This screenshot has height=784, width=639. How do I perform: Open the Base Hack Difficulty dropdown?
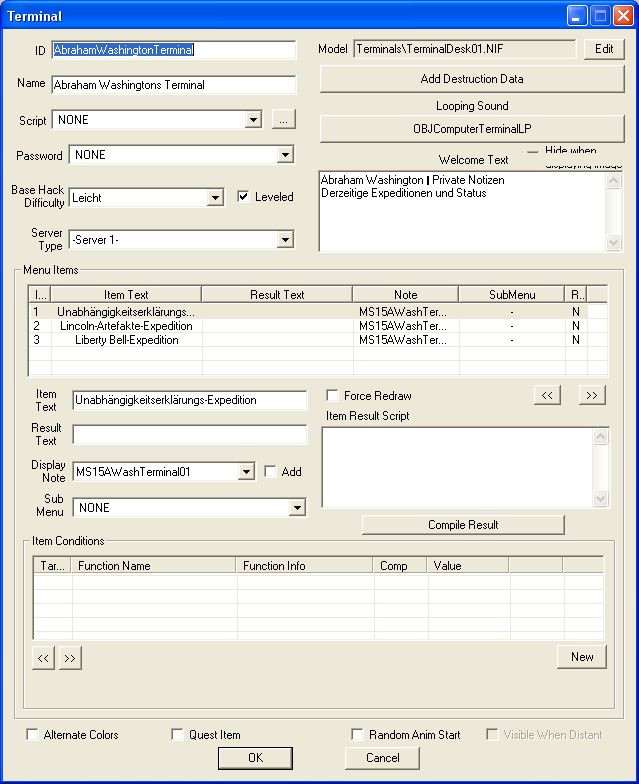215,198
